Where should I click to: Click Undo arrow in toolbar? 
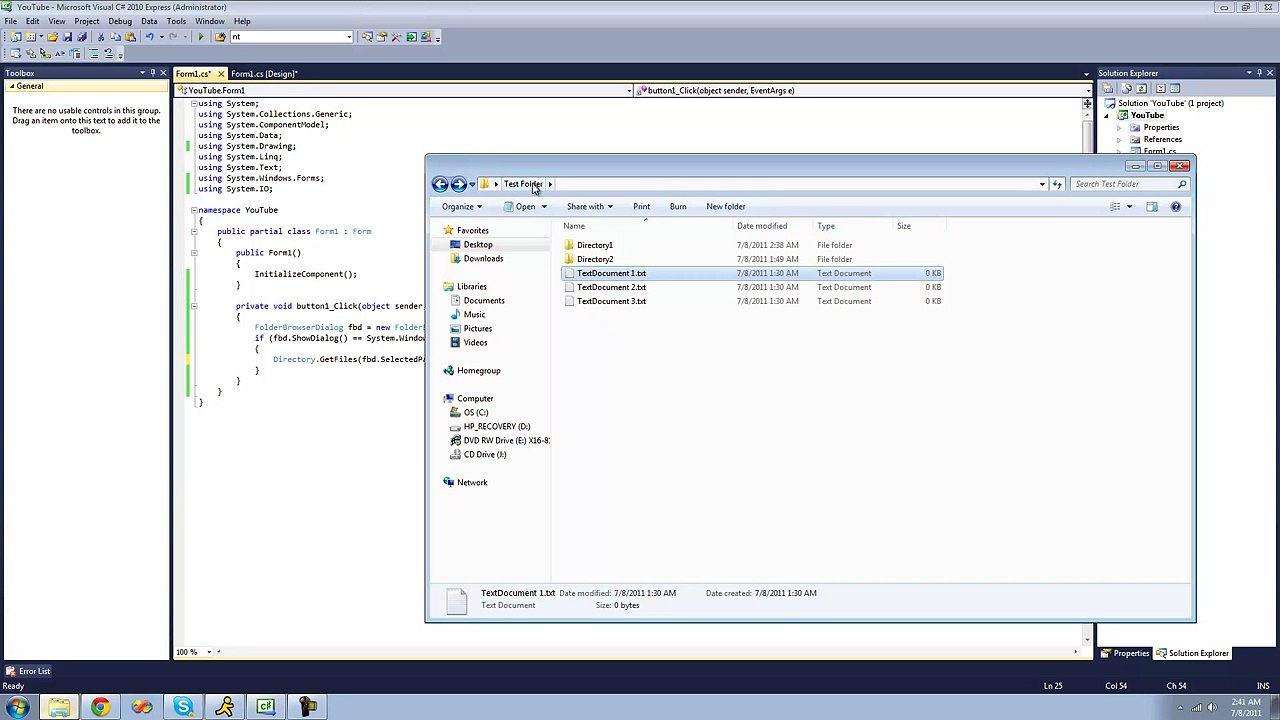[x=150, y=37]
